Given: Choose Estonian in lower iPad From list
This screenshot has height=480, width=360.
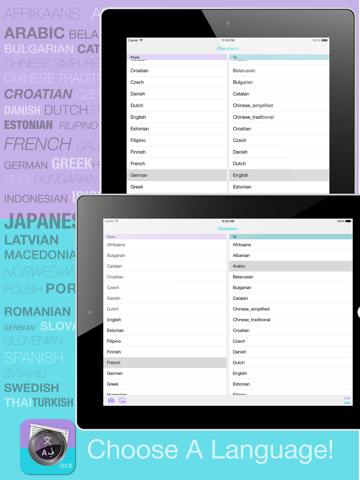Looking at the screenshot, I should coord(165,331).
